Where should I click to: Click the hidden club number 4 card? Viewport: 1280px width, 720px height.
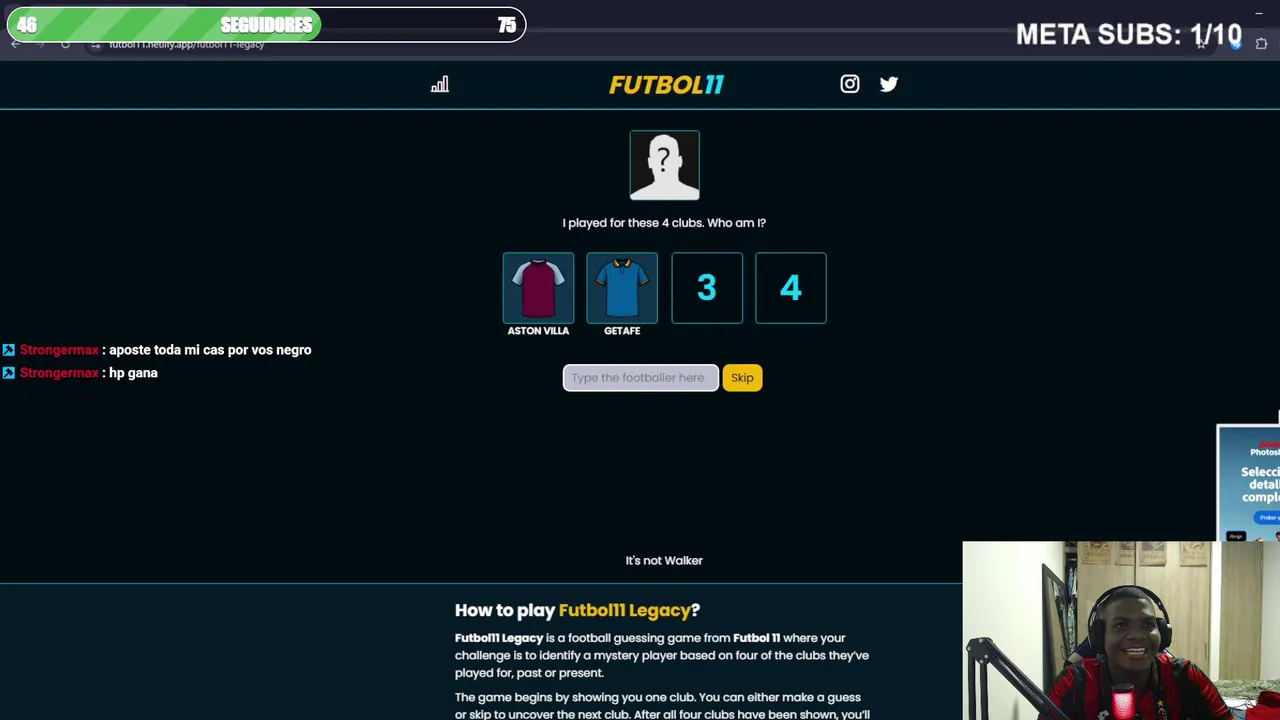(791, 288)
